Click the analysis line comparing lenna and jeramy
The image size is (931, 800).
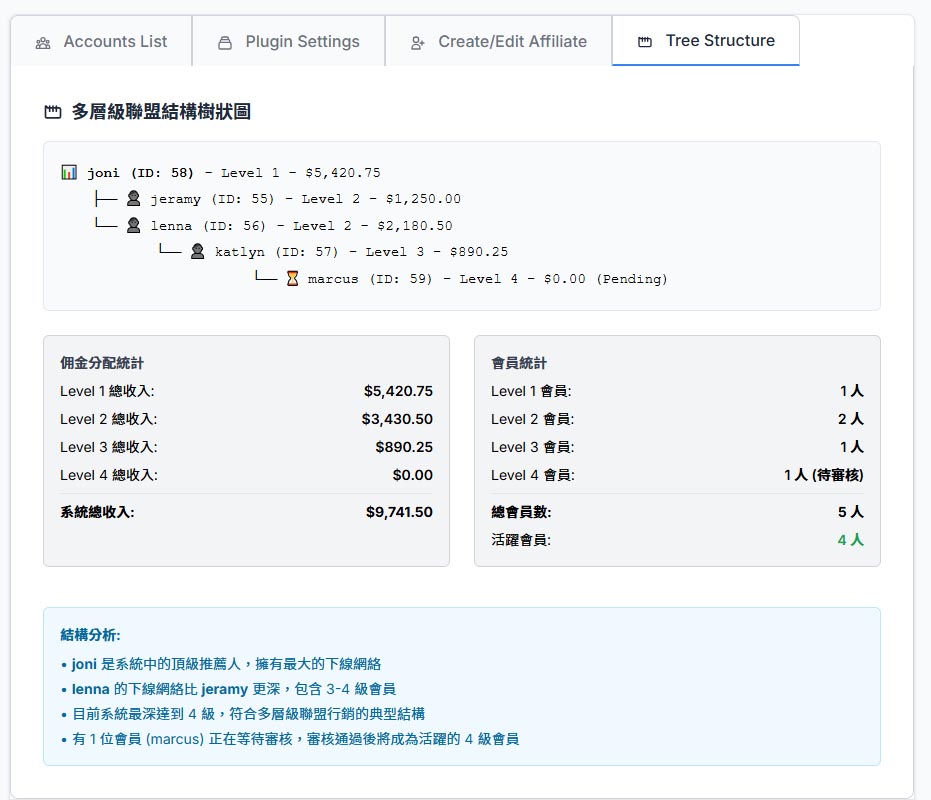tap(229, 689)
